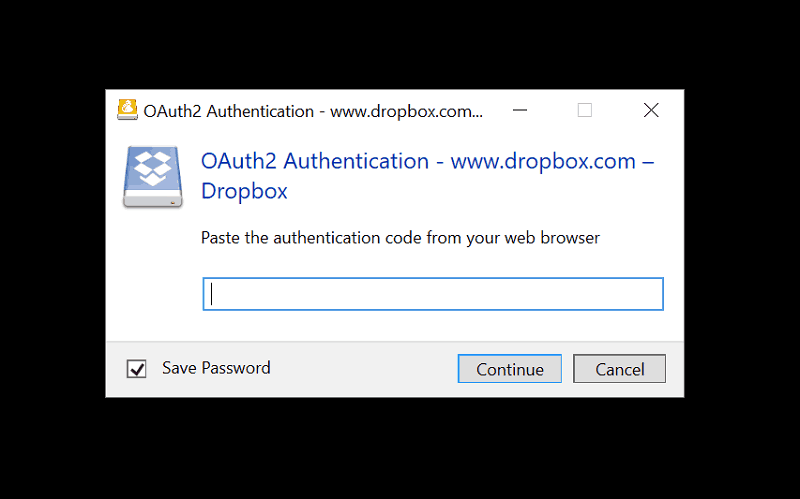The width and height of the screenshot is (800, 499).
Task: Click the Cyberduck app icon in title bar
Action: coord(127,110)
